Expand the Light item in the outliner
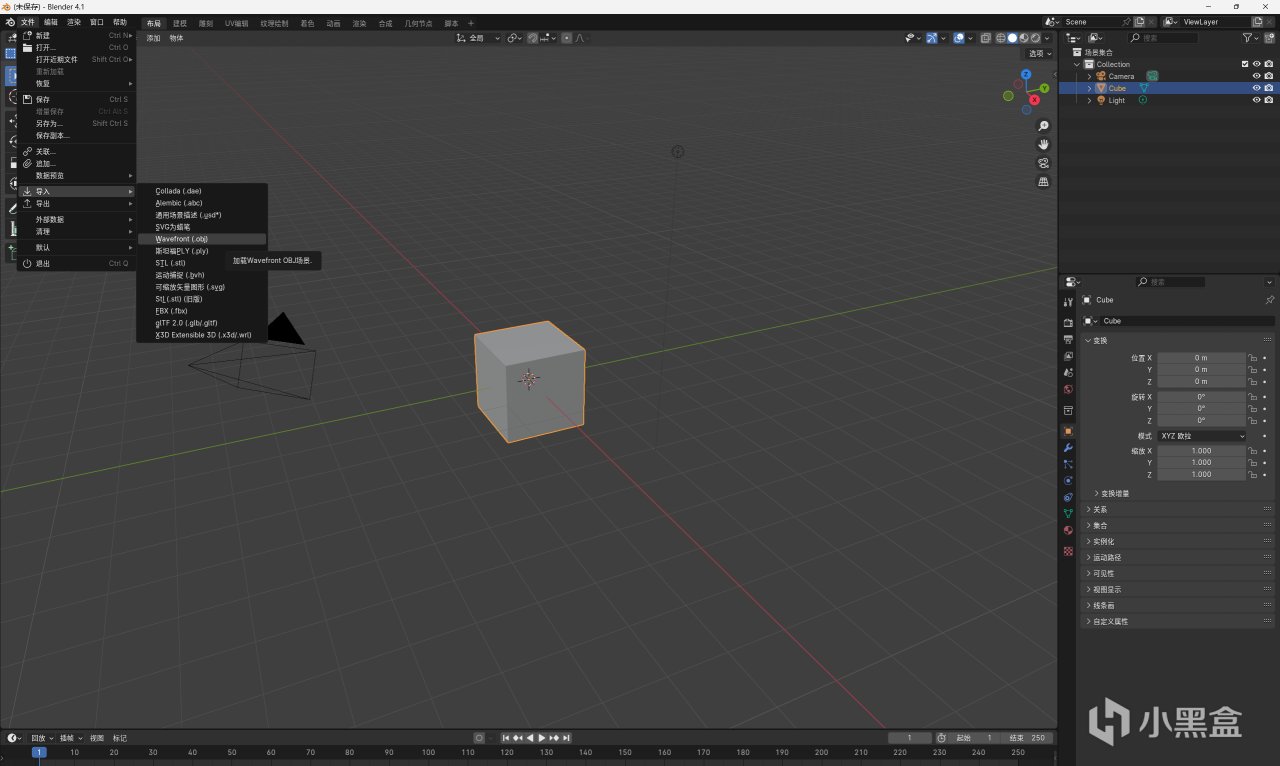 [1090, 100]
